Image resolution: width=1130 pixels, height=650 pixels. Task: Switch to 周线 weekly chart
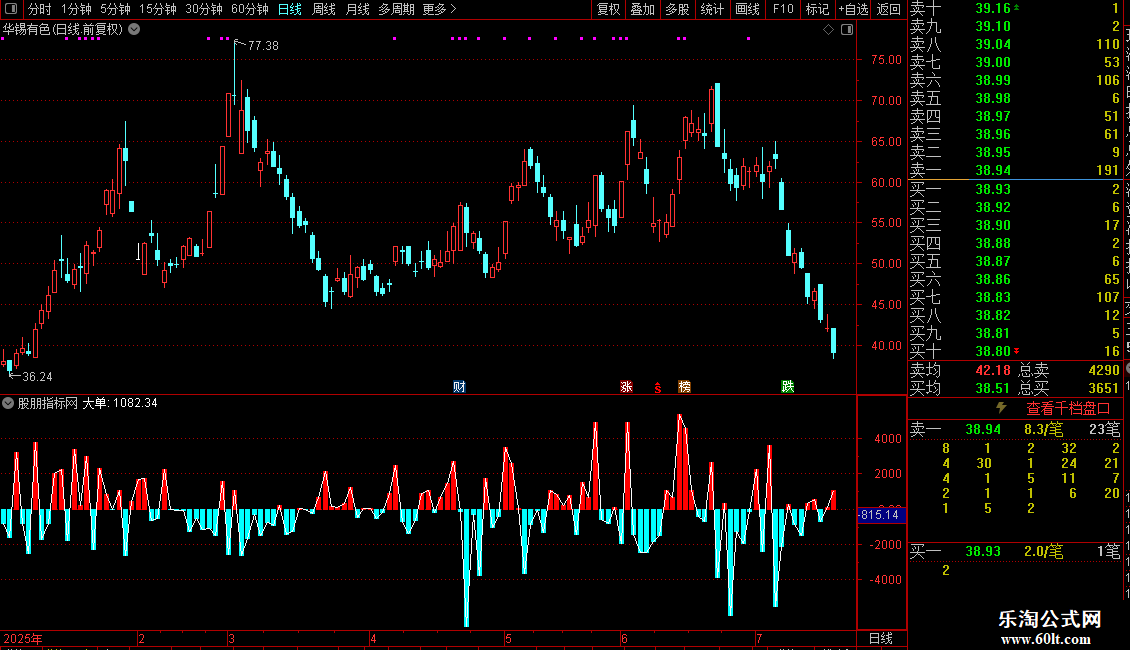[x=324, y=9]
